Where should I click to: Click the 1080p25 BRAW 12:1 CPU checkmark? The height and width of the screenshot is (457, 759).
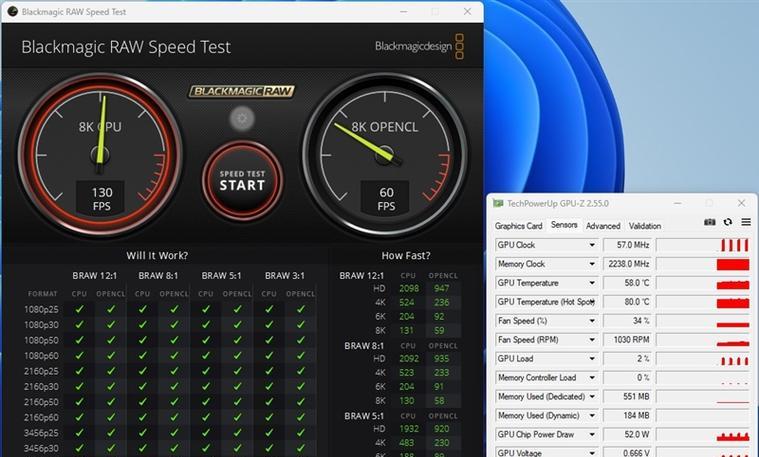(x=79, y=309)
